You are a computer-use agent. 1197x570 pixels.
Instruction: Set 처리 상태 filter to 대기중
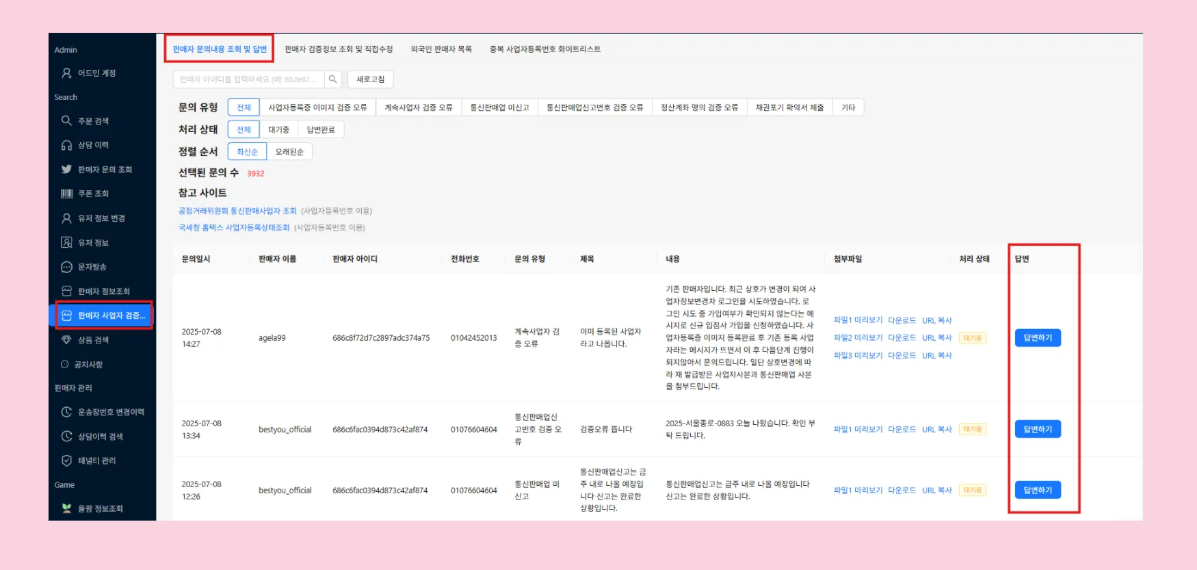278,130
